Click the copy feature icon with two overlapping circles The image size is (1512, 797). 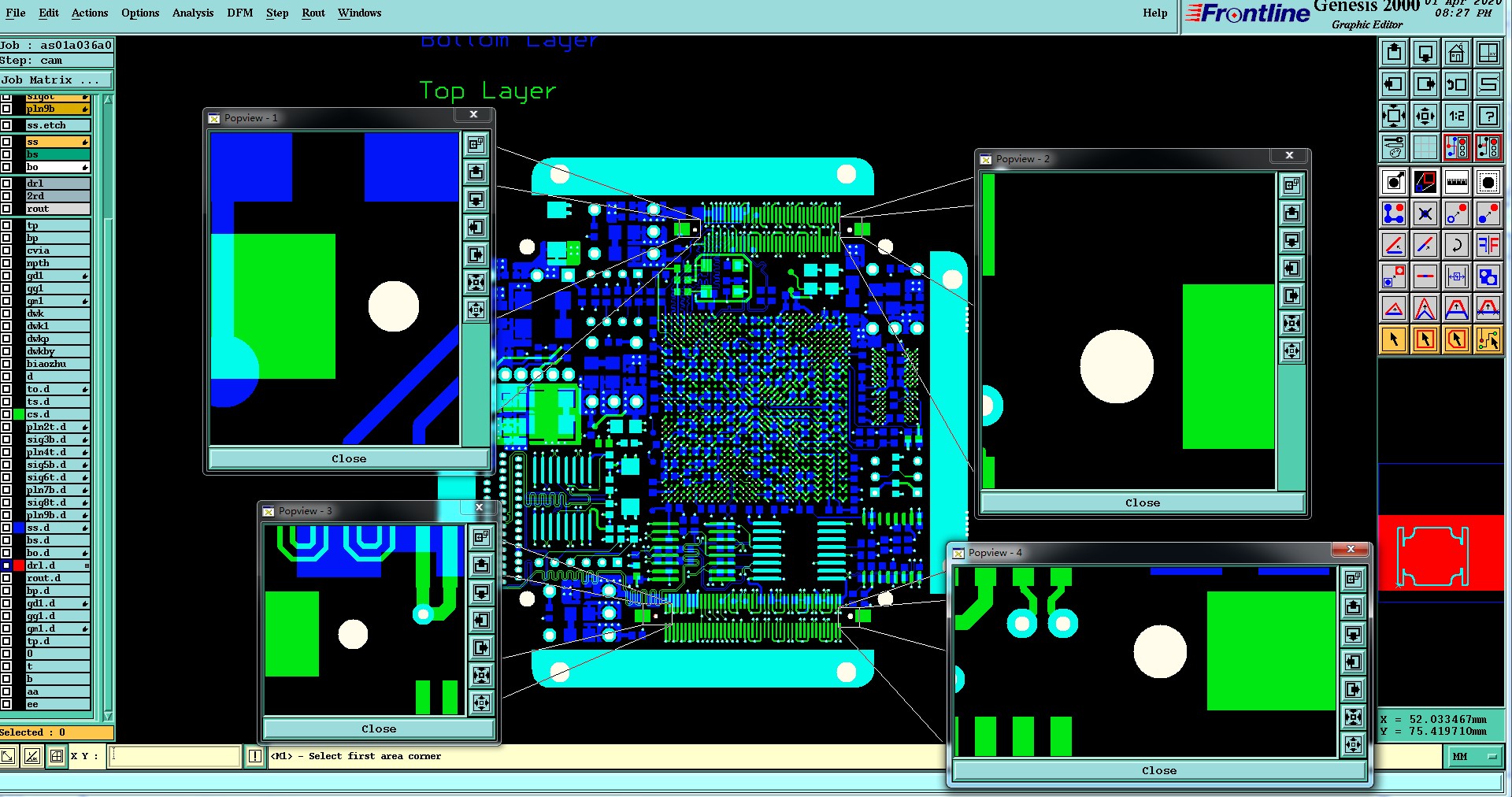1488,276
